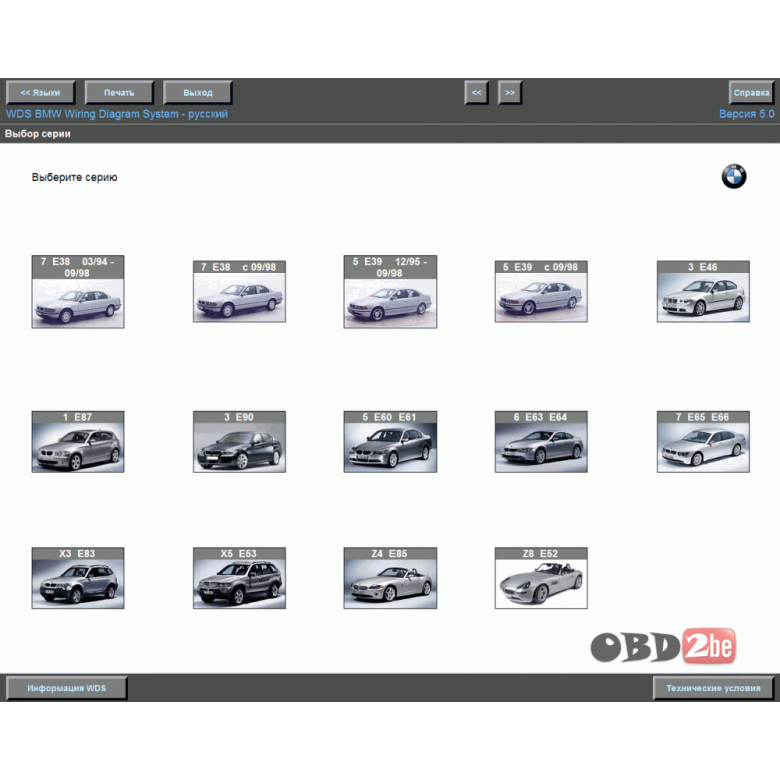
Task: Select the 5 E39 12/95 - 09/98 series
Action: pos(390,292)
